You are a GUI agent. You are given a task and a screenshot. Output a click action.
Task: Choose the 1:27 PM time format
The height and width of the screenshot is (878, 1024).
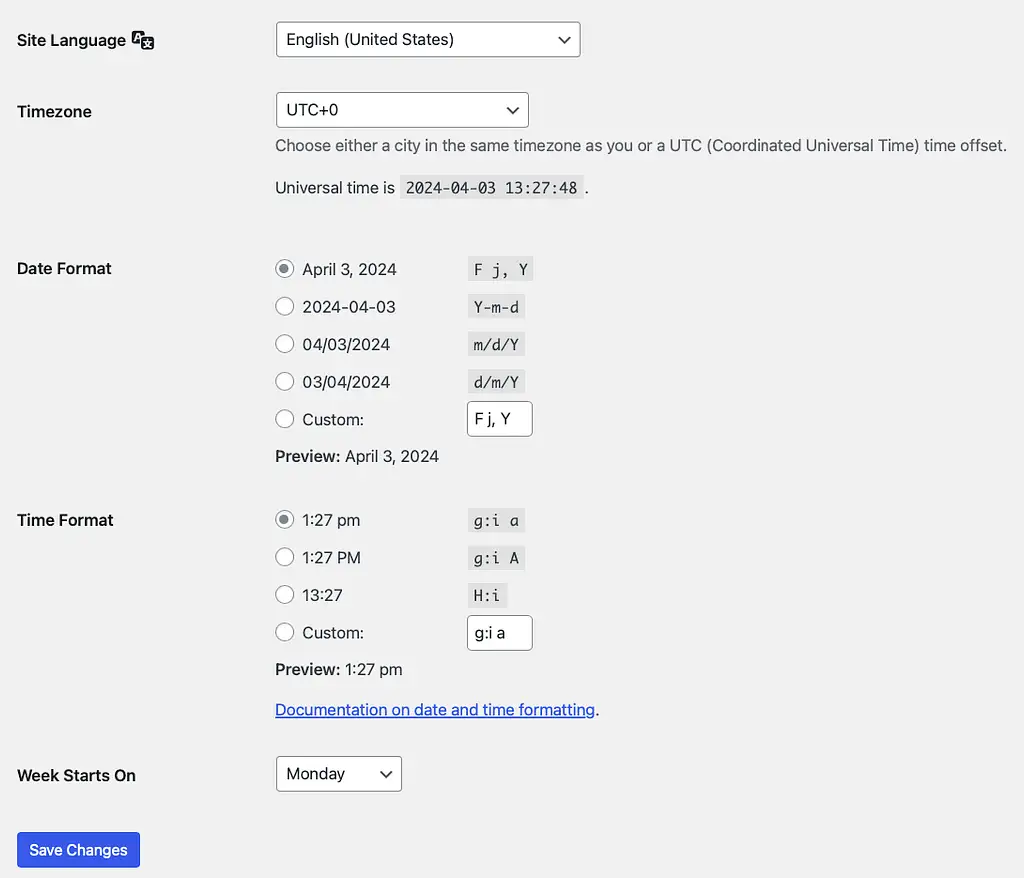284,557
